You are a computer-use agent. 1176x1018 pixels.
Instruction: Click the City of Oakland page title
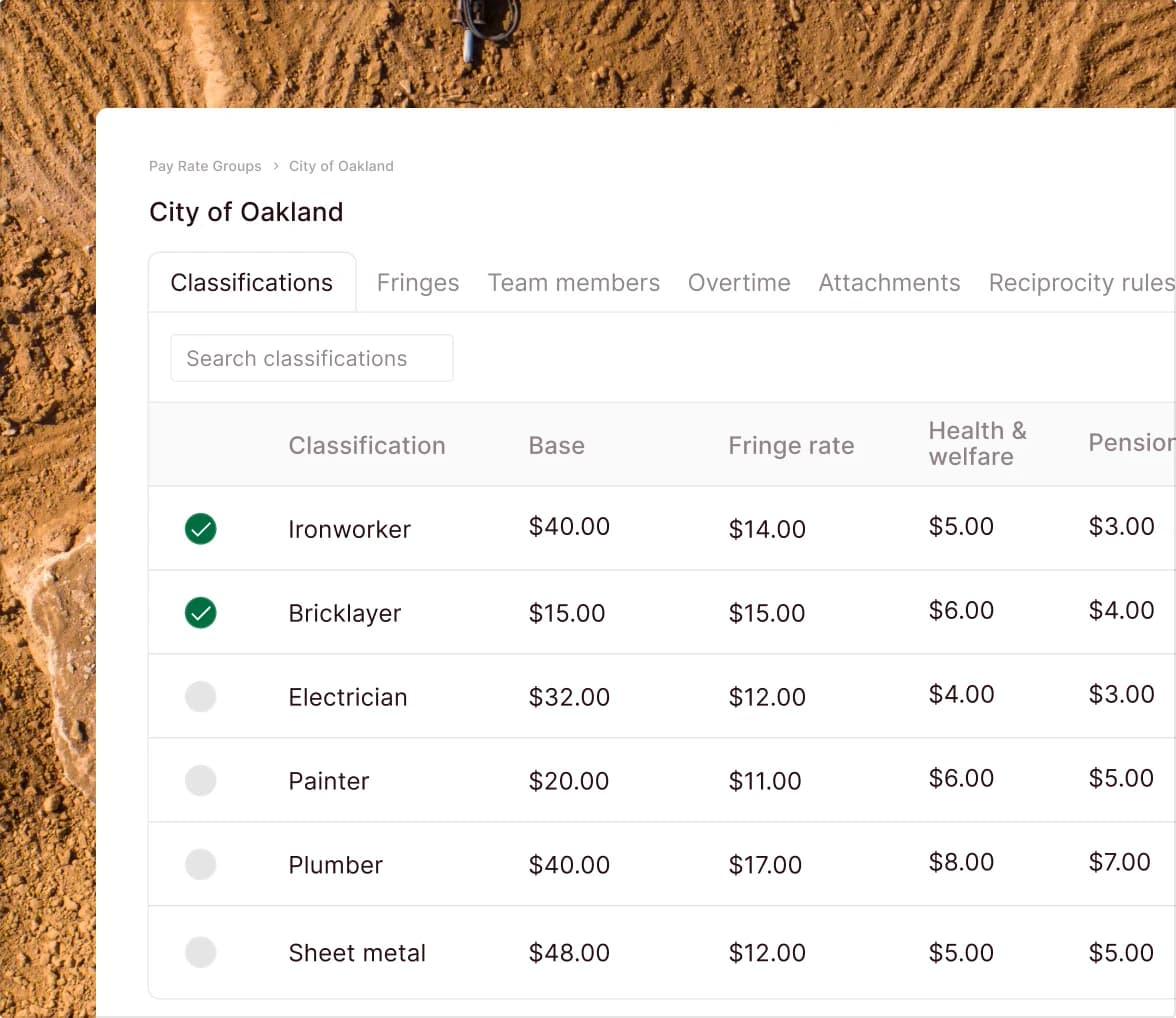[246, 212]
